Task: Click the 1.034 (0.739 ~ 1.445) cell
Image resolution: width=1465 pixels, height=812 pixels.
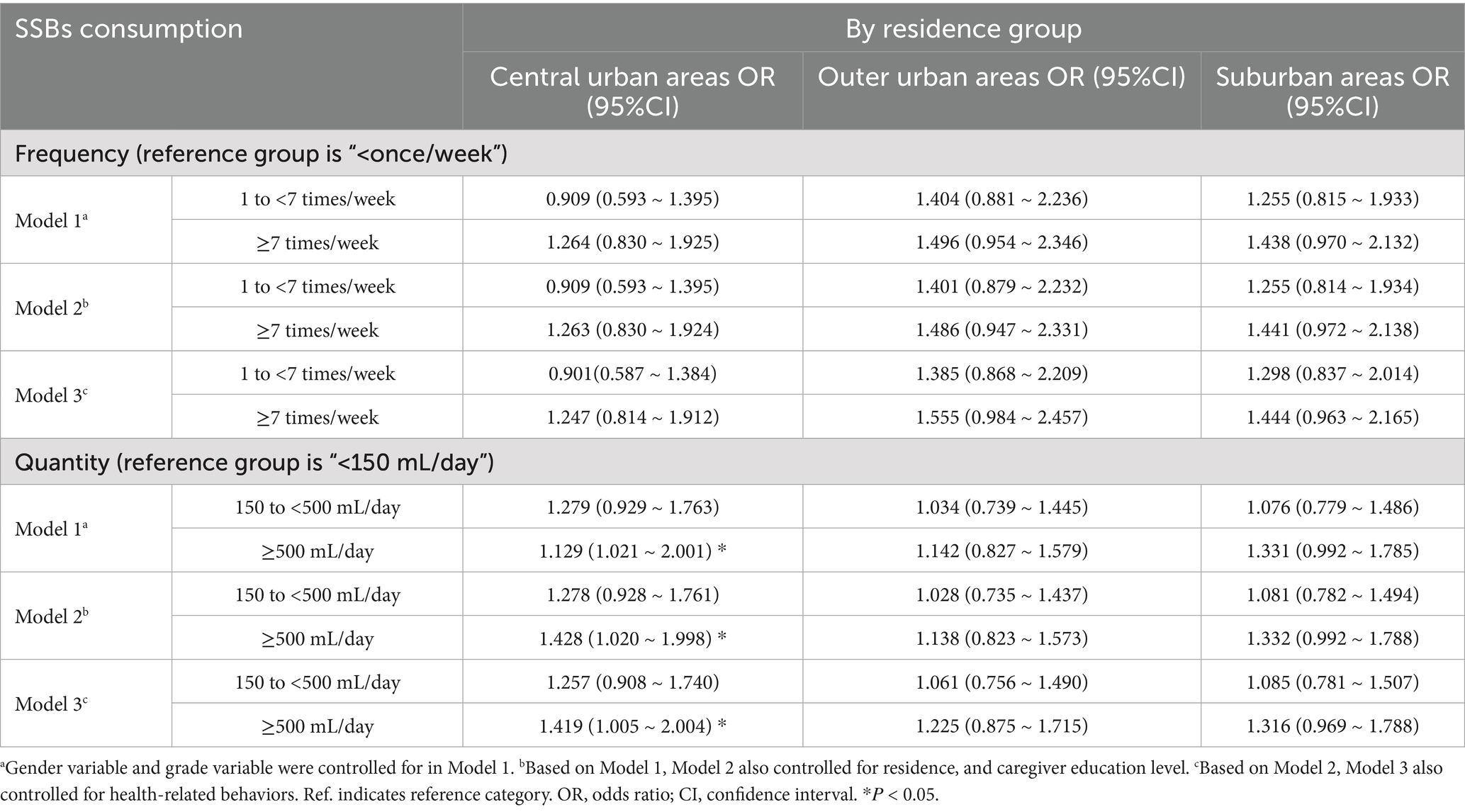Action: point(1001,507)
